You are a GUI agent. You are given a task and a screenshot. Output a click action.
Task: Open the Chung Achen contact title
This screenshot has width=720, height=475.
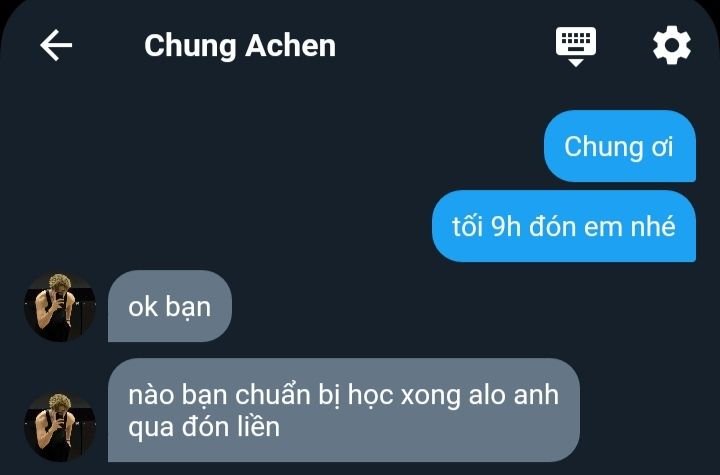pos(240,46)
